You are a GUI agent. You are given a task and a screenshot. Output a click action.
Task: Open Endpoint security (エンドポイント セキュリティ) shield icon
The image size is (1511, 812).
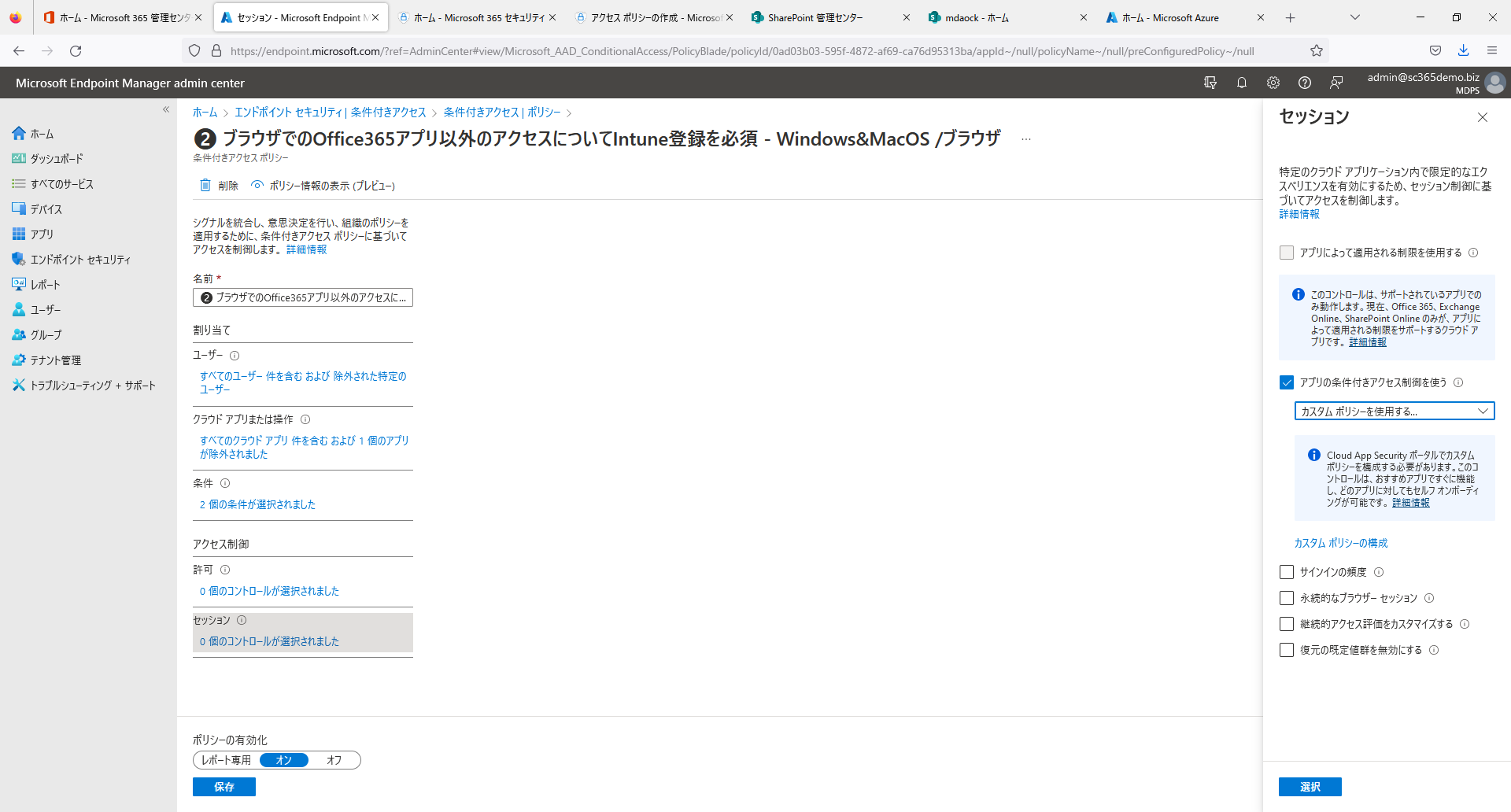click(19, 260)
